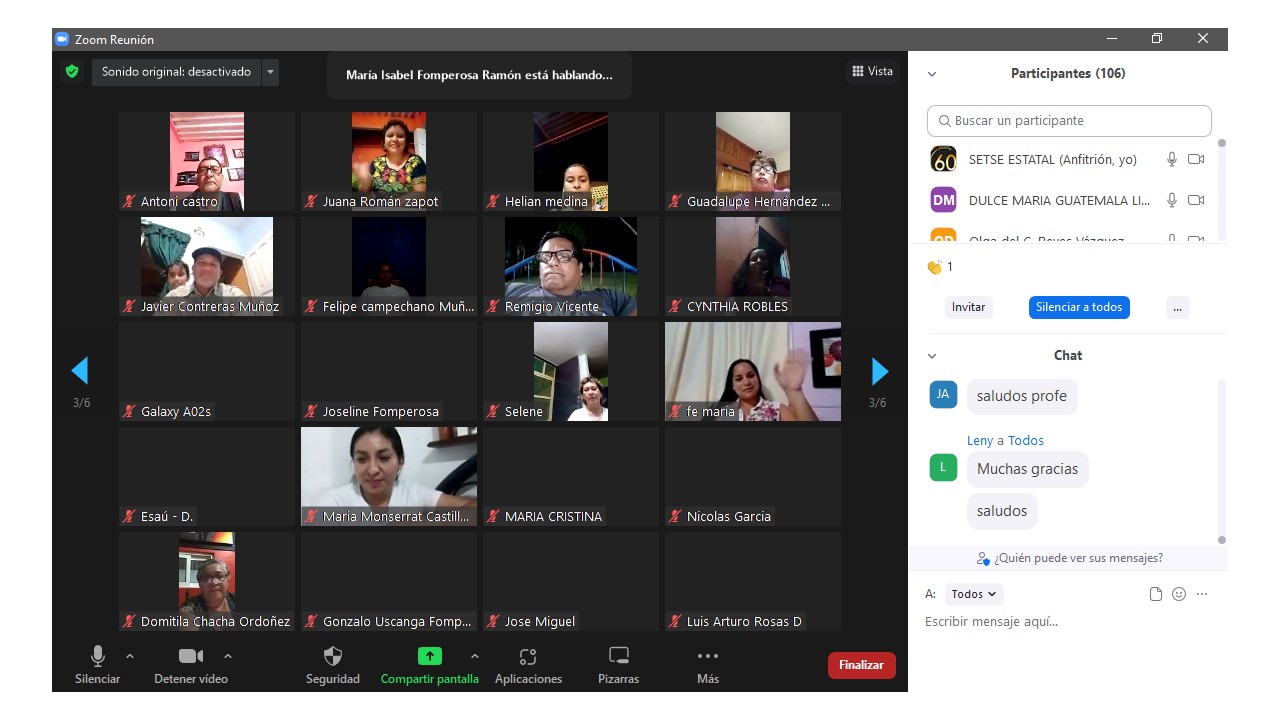Select Maria Monserrat Castillo video tile
The width and height of the screenshot is (1280, 720).
tap(389, 476)
